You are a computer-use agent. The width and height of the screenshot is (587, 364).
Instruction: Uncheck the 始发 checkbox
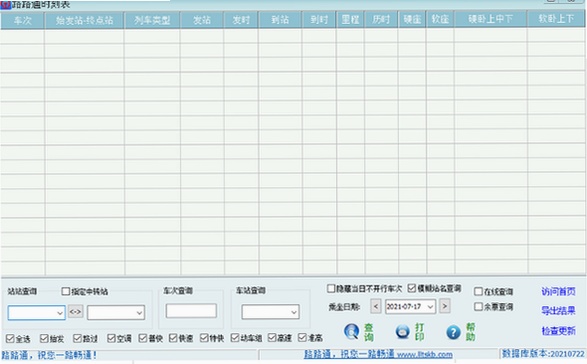pos(44,339)
